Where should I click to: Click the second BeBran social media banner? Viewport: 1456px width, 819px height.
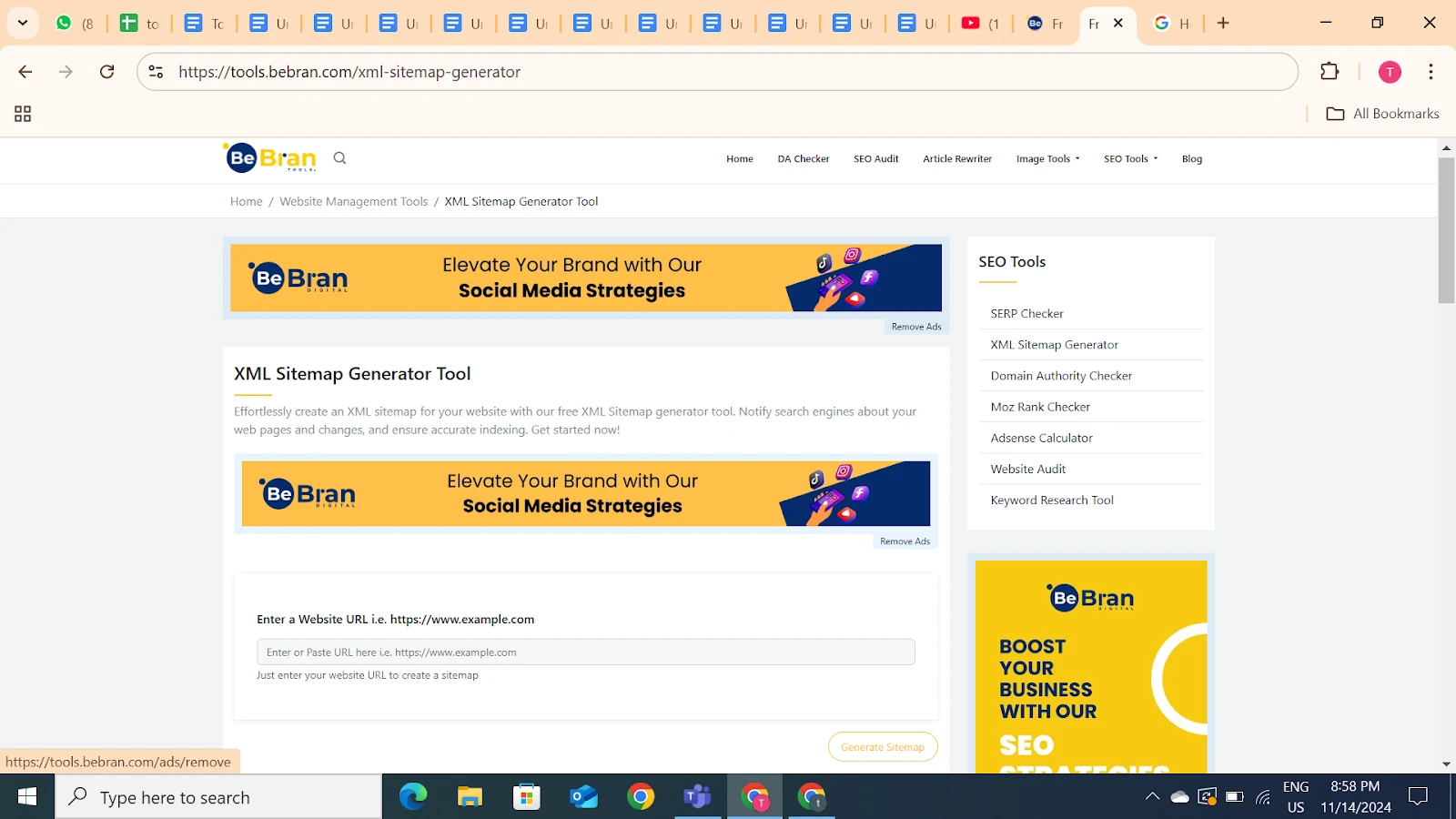pos(586,493)
